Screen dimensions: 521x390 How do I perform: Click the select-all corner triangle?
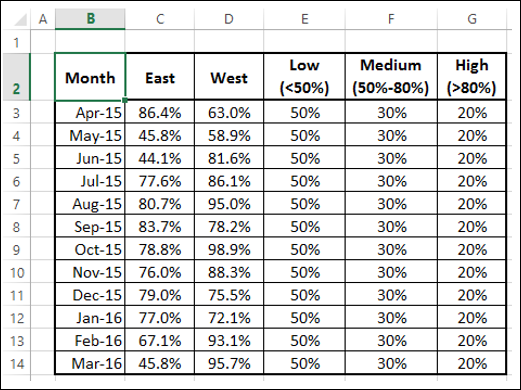(20, 20)
